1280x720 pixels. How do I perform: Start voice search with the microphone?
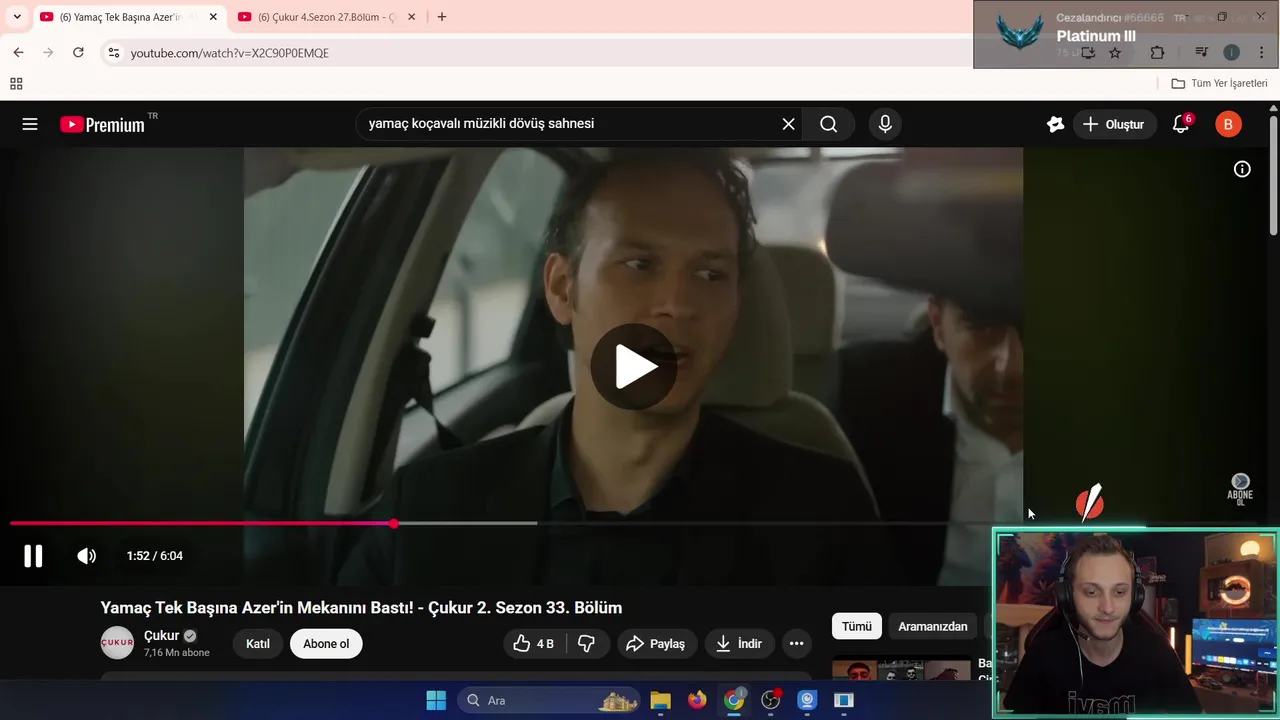[885, 124]
